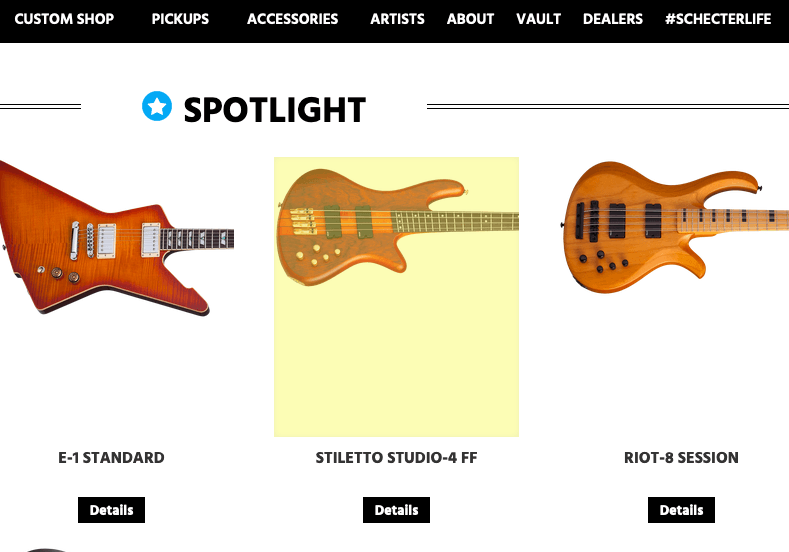Open the Custom Shop menu
The height and width of the screenshot is (552, 789).
pos(64,19)
